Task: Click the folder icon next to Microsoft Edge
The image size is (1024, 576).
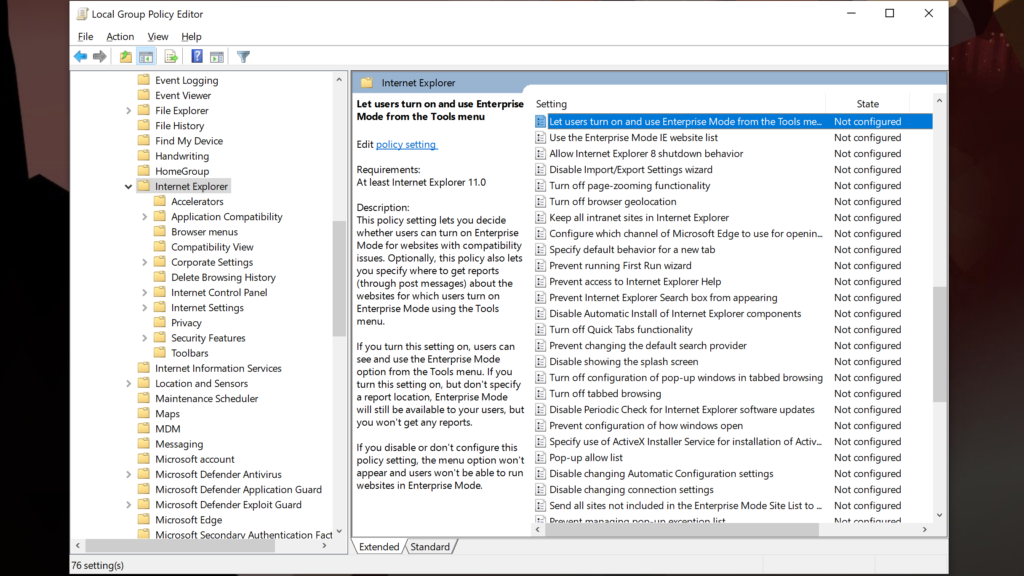Action: point(144,520)
